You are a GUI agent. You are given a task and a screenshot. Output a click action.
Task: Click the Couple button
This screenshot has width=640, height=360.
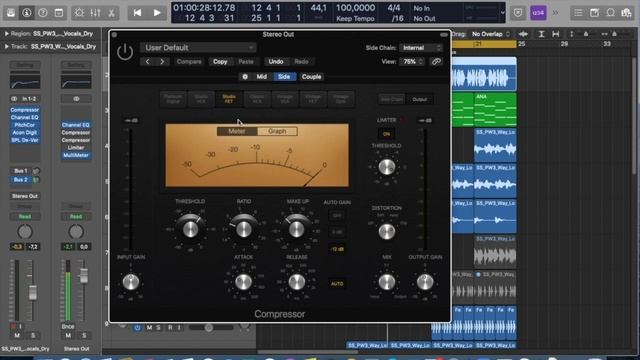coord(311,77)
